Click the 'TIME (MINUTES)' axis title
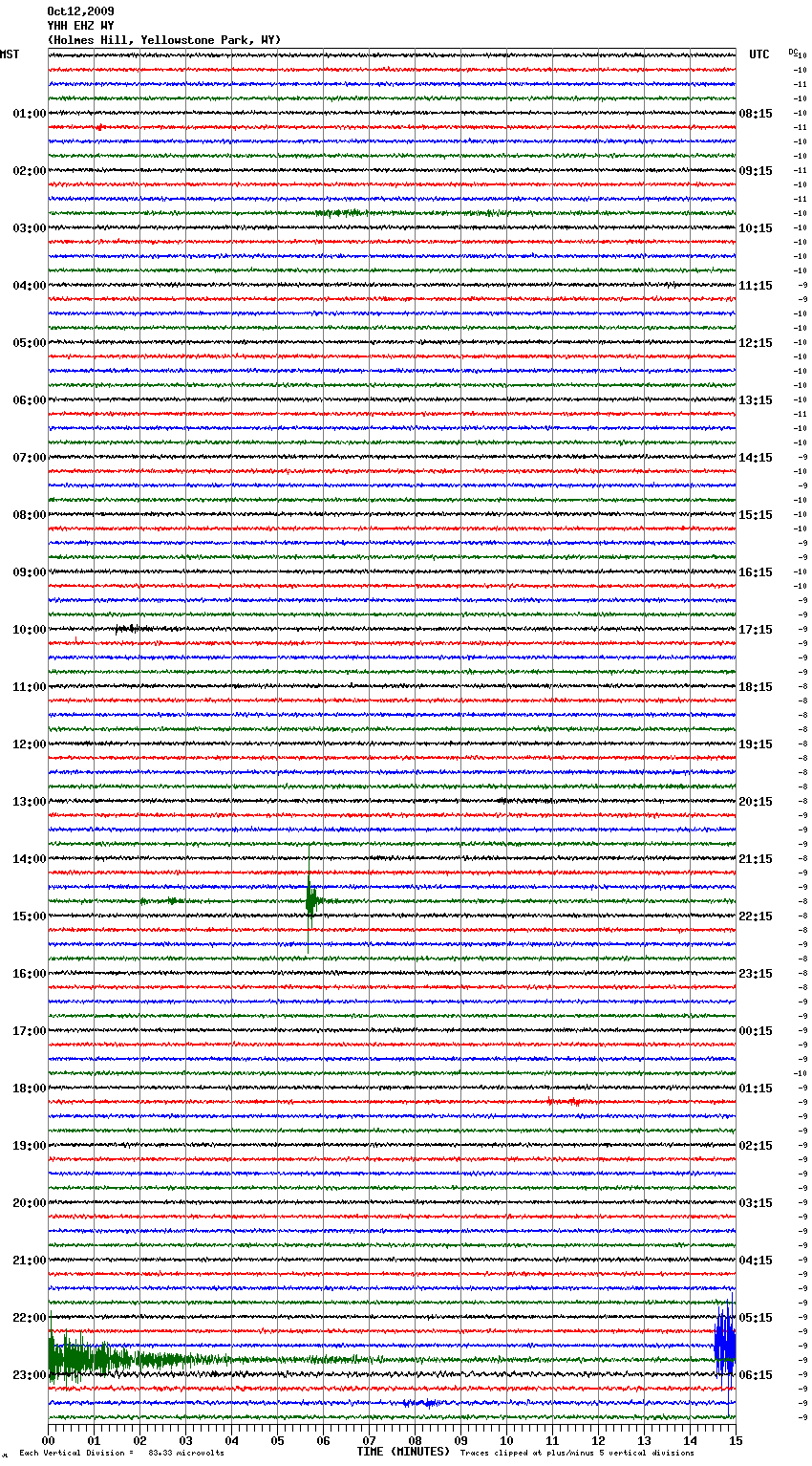 tap(403, 1452)
